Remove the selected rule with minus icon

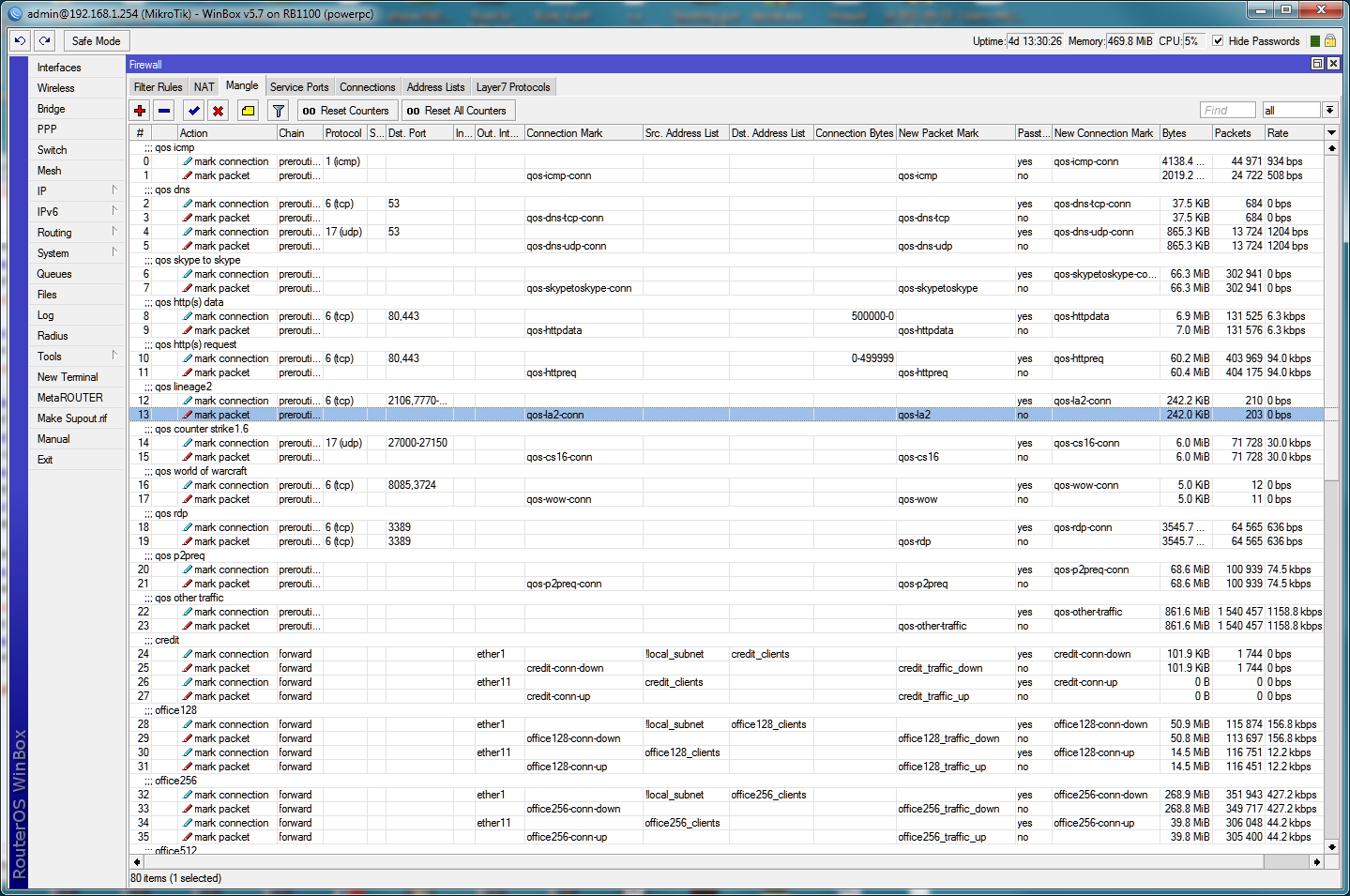coord(164,111)
